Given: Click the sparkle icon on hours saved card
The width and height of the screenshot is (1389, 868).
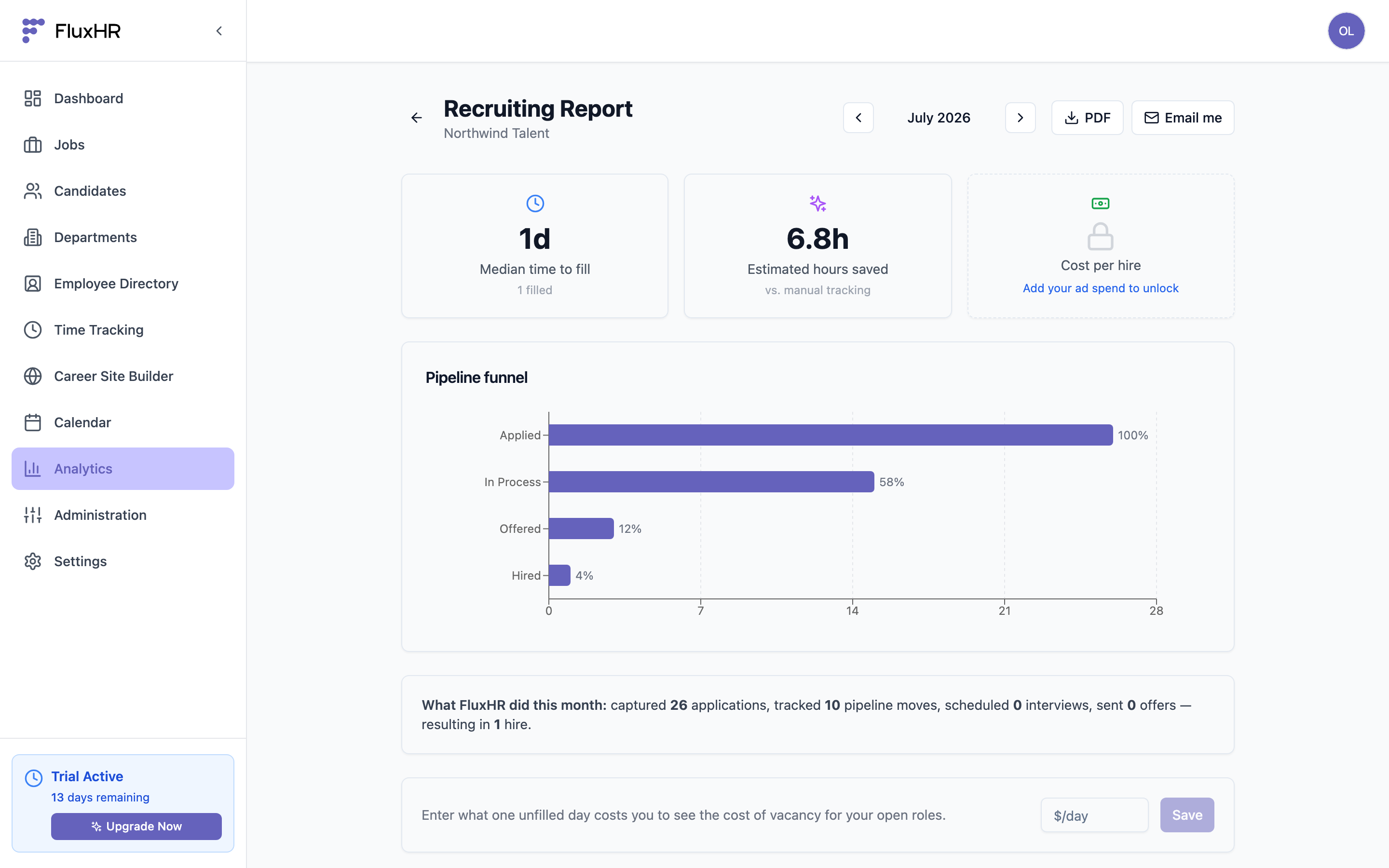Looking at the screenshot, I should (x=817, y=203).
